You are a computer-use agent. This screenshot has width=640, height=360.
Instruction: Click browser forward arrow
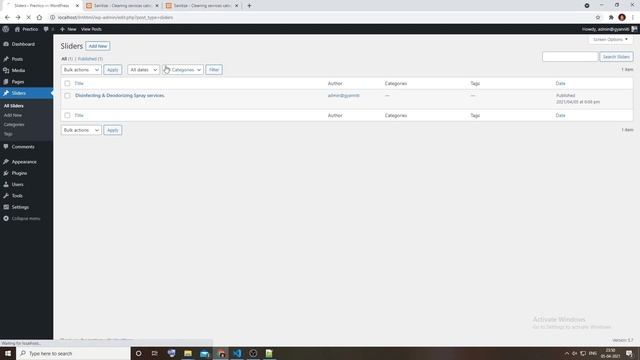pyautogui.click(x=18, y=18)
